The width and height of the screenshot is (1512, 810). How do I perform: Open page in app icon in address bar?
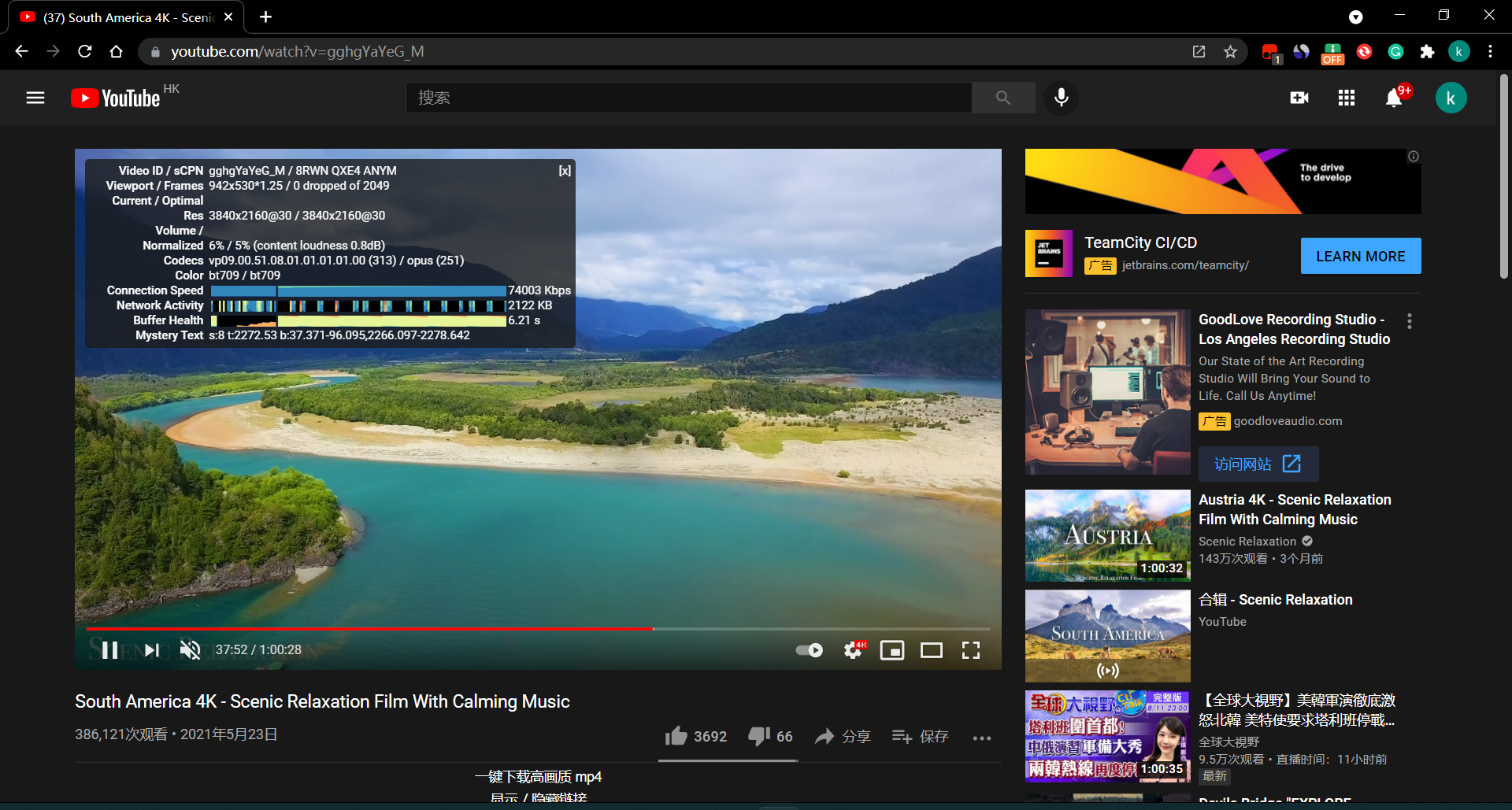pyautogui.click(x=1199, y=51)
